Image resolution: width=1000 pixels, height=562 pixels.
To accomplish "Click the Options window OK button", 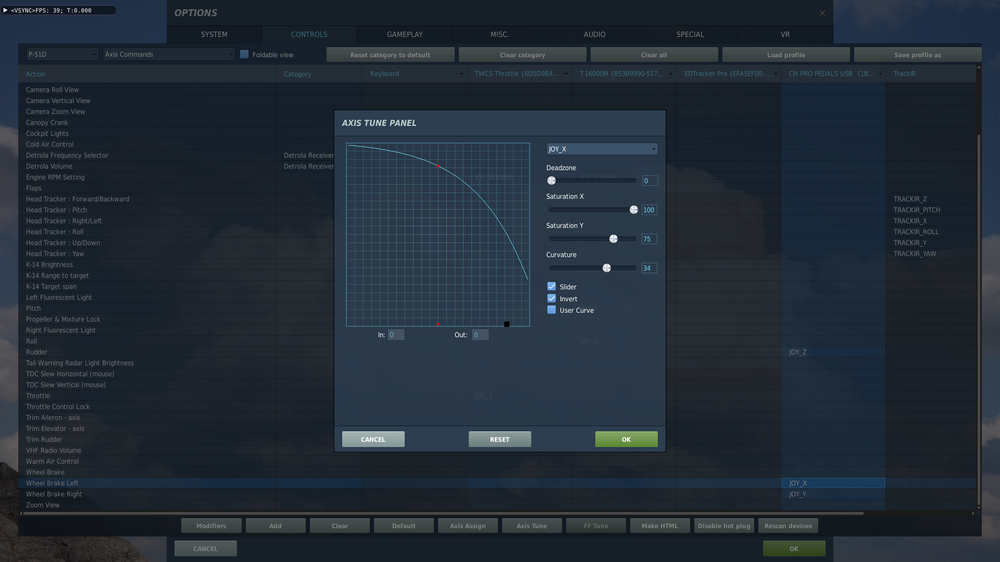I will [x=794, y=549].
